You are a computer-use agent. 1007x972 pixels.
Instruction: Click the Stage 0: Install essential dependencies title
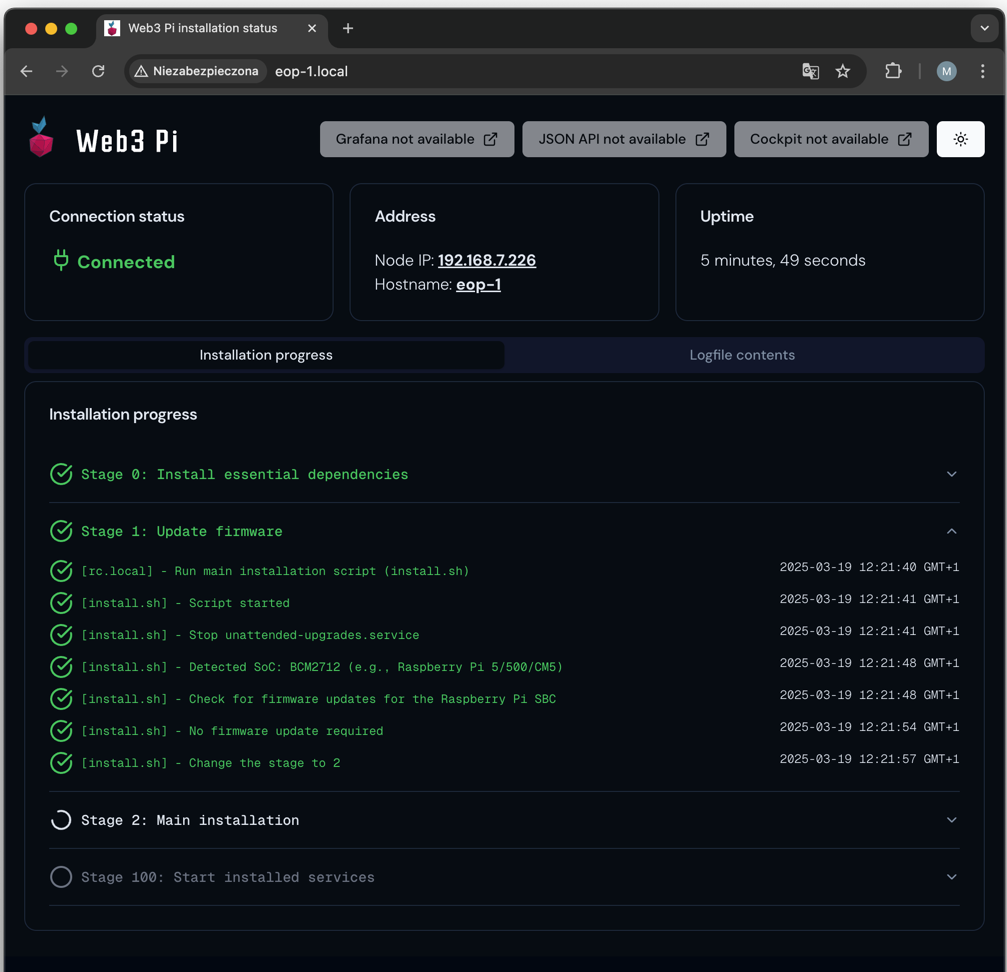tap(244, 474)
